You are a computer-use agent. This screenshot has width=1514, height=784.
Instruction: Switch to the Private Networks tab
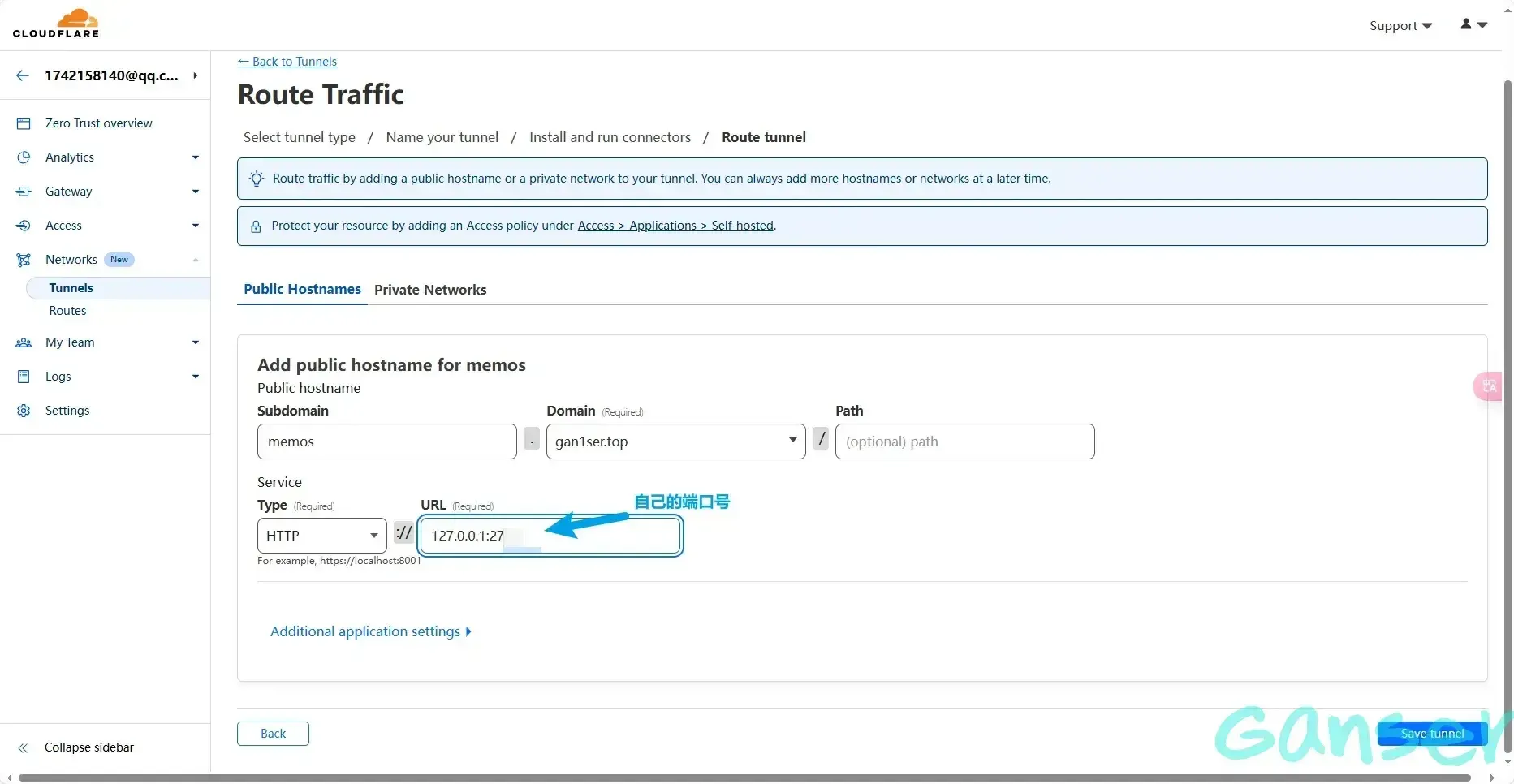point(430,290)
